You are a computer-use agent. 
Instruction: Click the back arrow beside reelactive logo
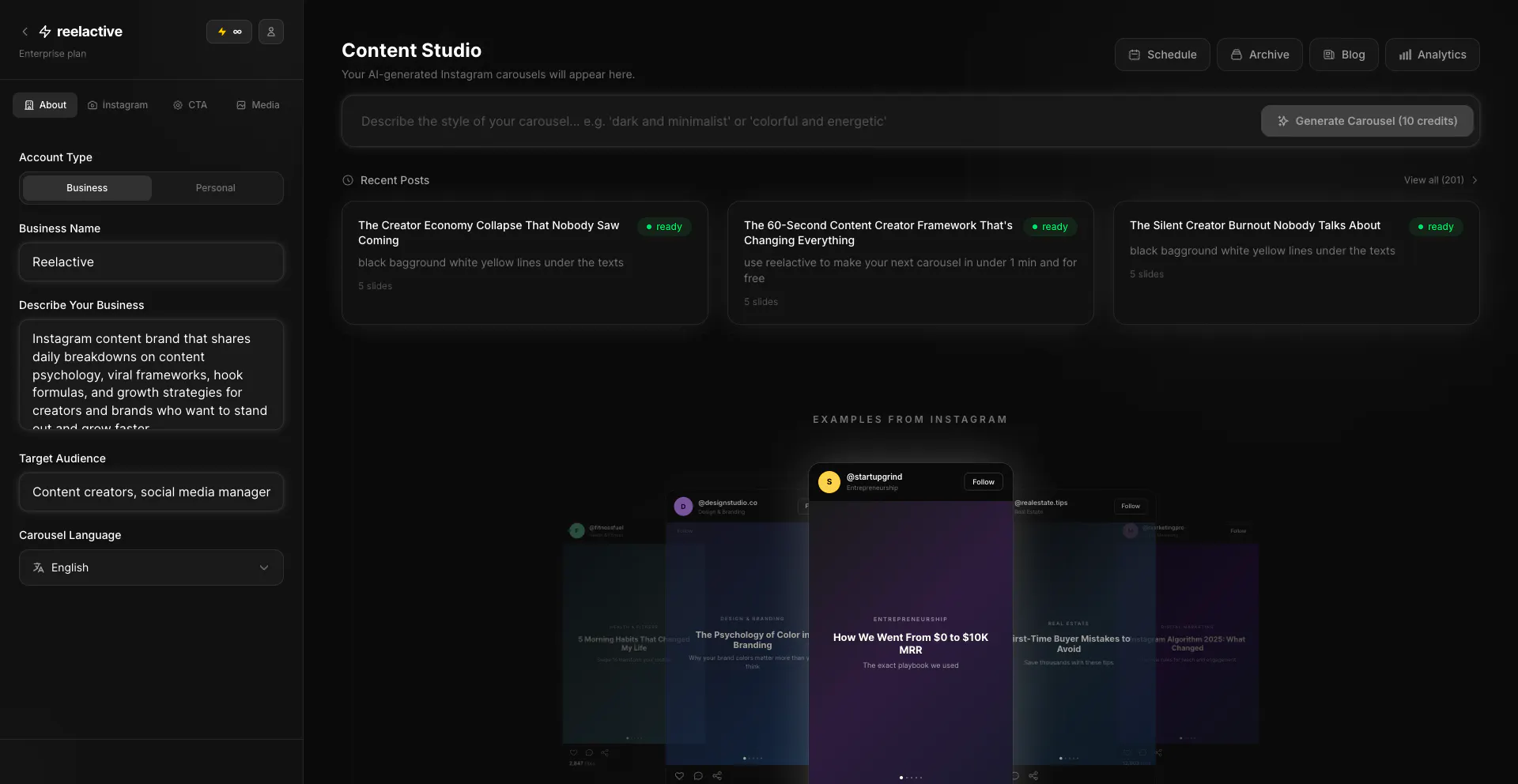25,32
